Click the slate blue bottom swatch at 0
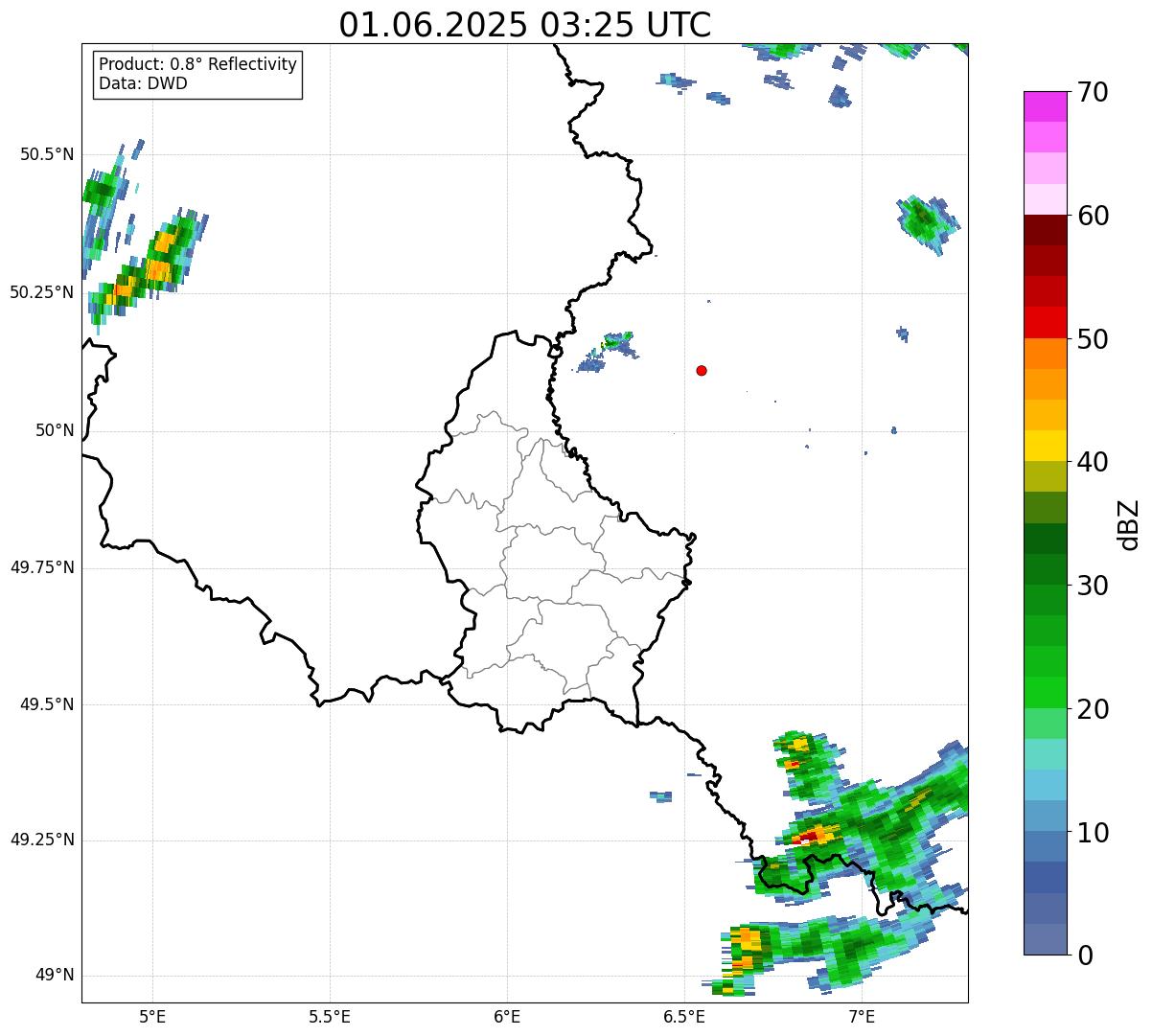 point(1045,939)
